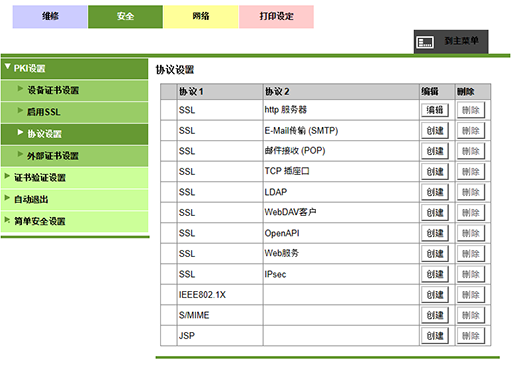Viewport: 517px width, 366px height.
Task: Open 设备证书设置 in the sidebar
Action: point(75,90)
